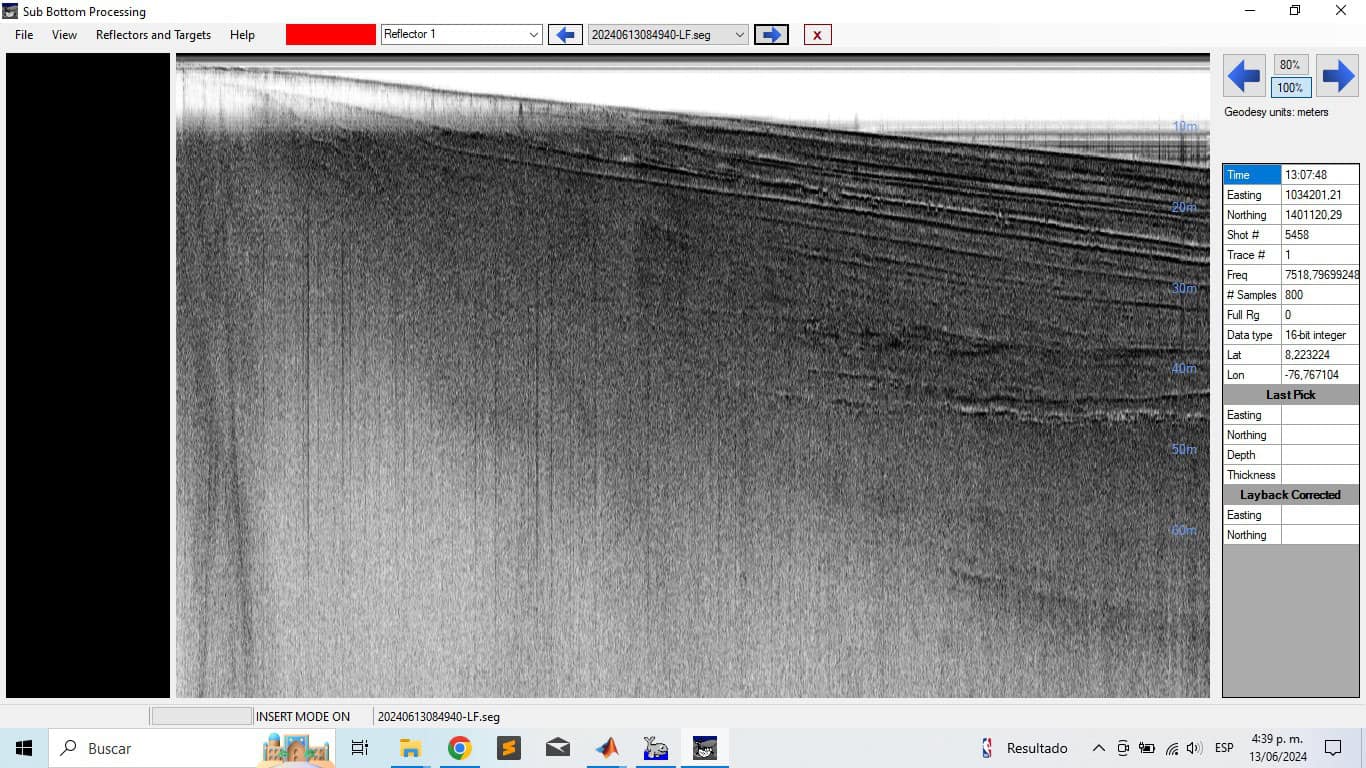
Task: Click the red X button in toolbar
Action: pyautogui.click(x=817, y=35)
